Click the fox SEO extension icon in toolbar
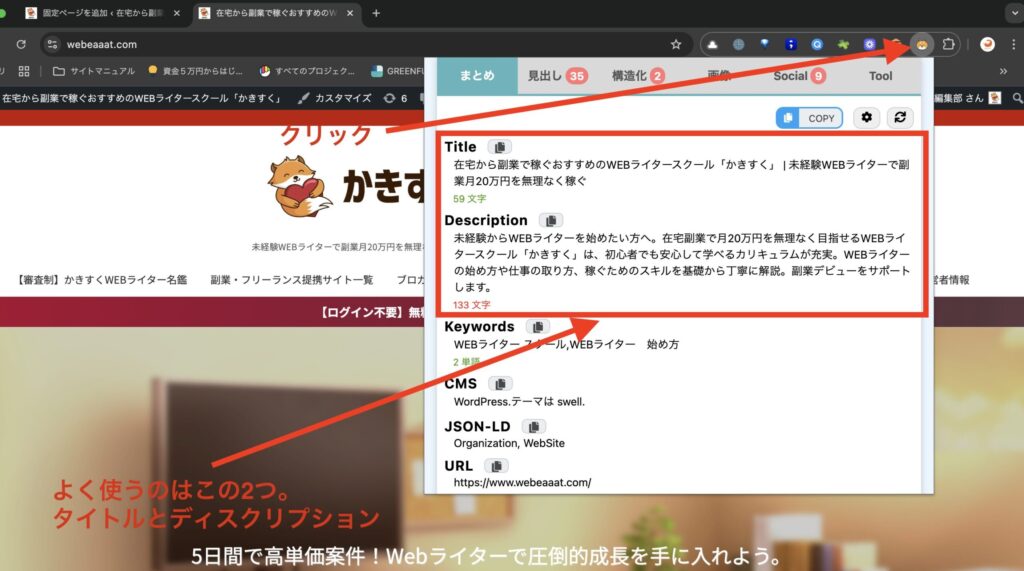 (x=921, y=44)
